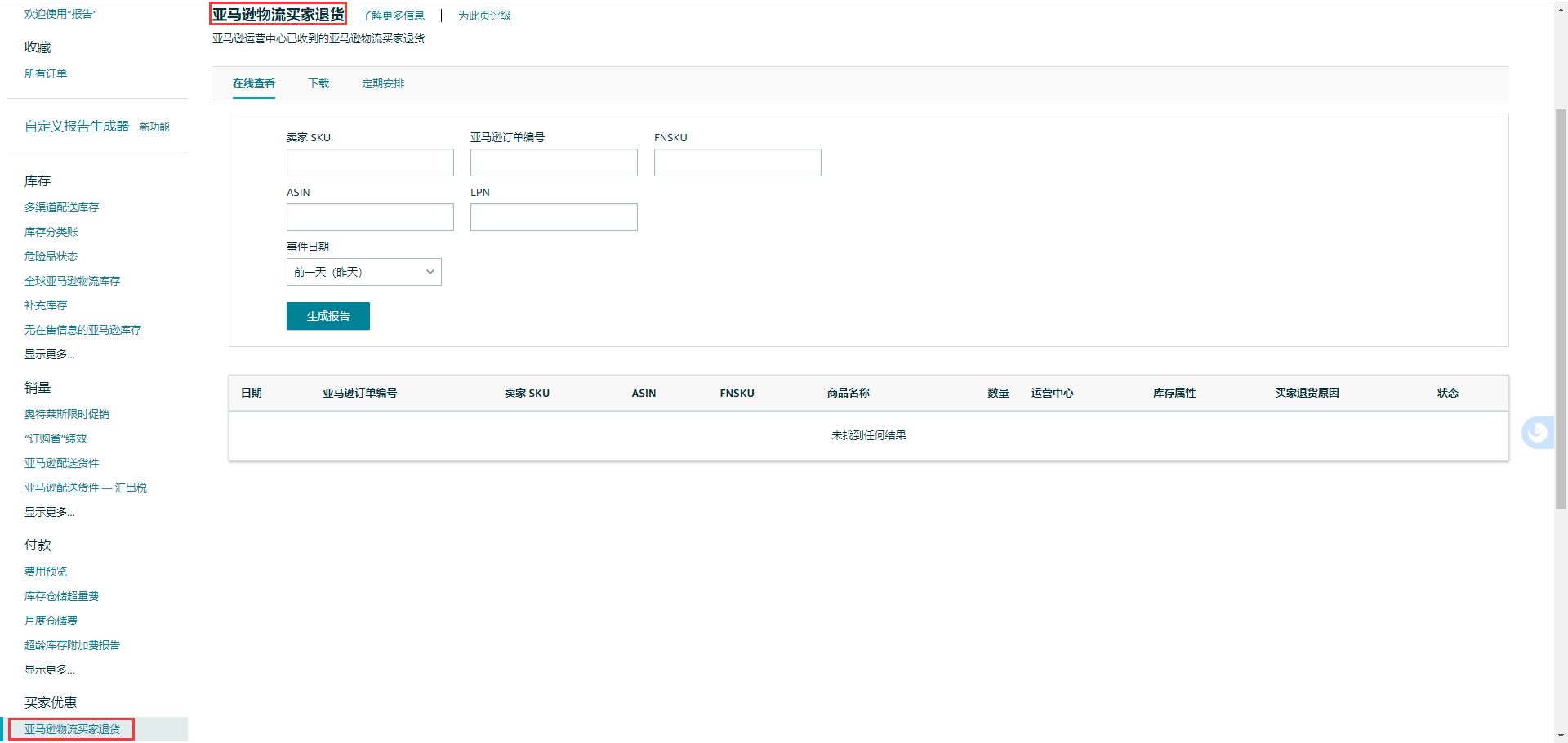Image resolution: width=1568 pixels, height=743 pixels.
Task: Click the 欢迎使用"报告" text
Action: [60, 14]
